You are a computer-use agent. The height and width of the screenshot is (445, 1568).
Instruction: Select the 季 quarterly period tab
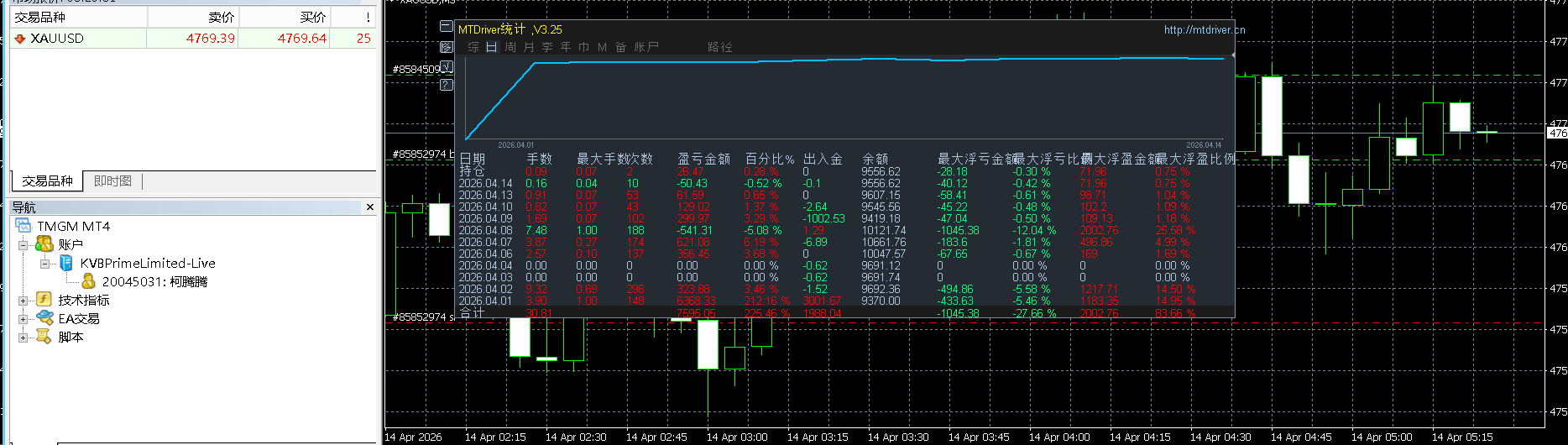pos(547,47)
